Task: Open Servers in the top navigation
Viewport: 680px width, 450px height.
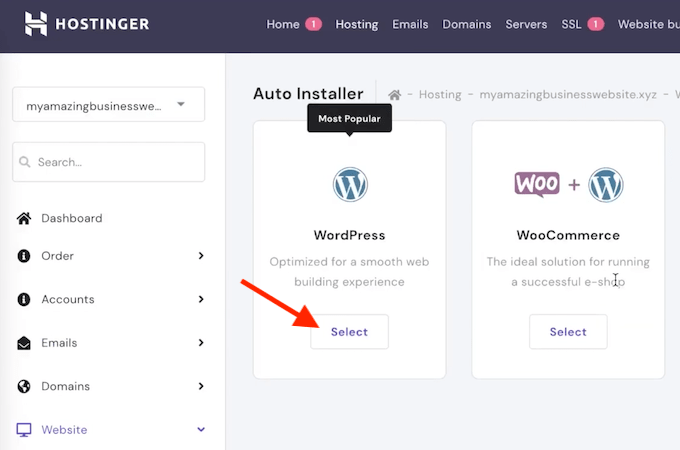Action: (526, 24)
